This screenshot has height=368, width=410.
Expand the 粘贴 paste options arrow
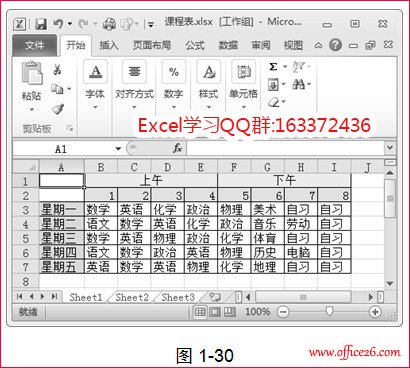(32, 109)
